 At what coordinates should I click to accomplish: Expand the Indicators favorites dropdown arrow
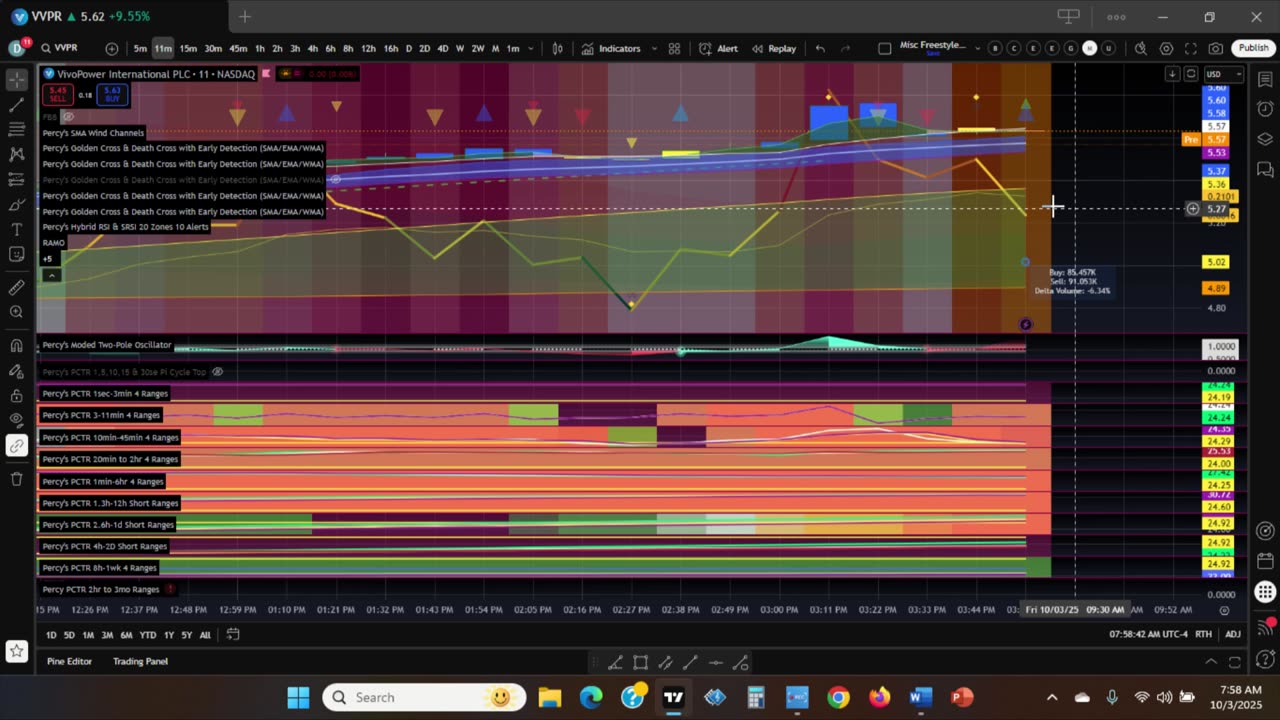654,48
